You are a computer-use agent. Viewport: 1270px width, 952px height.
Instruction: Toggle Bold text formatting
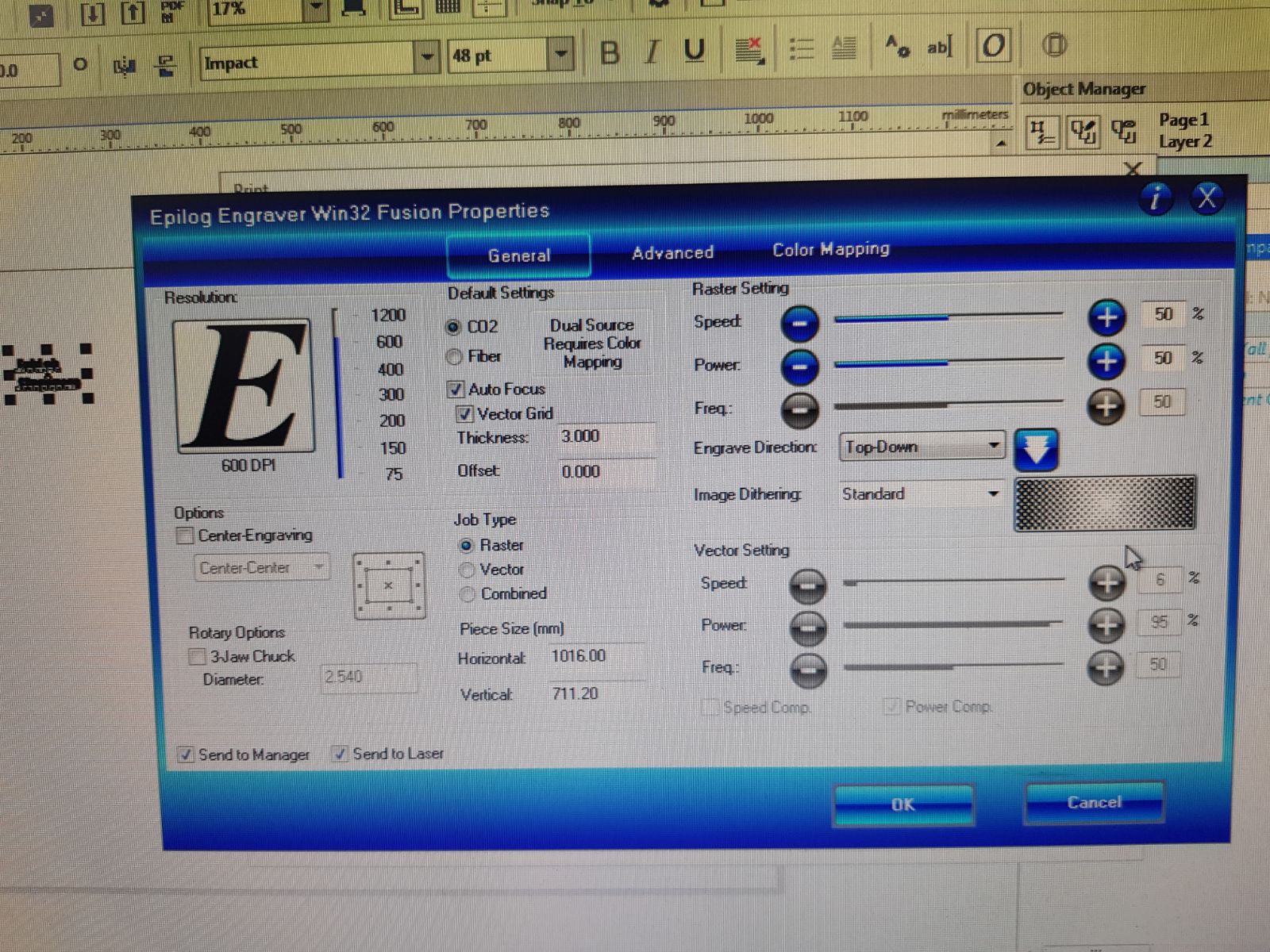610,52
